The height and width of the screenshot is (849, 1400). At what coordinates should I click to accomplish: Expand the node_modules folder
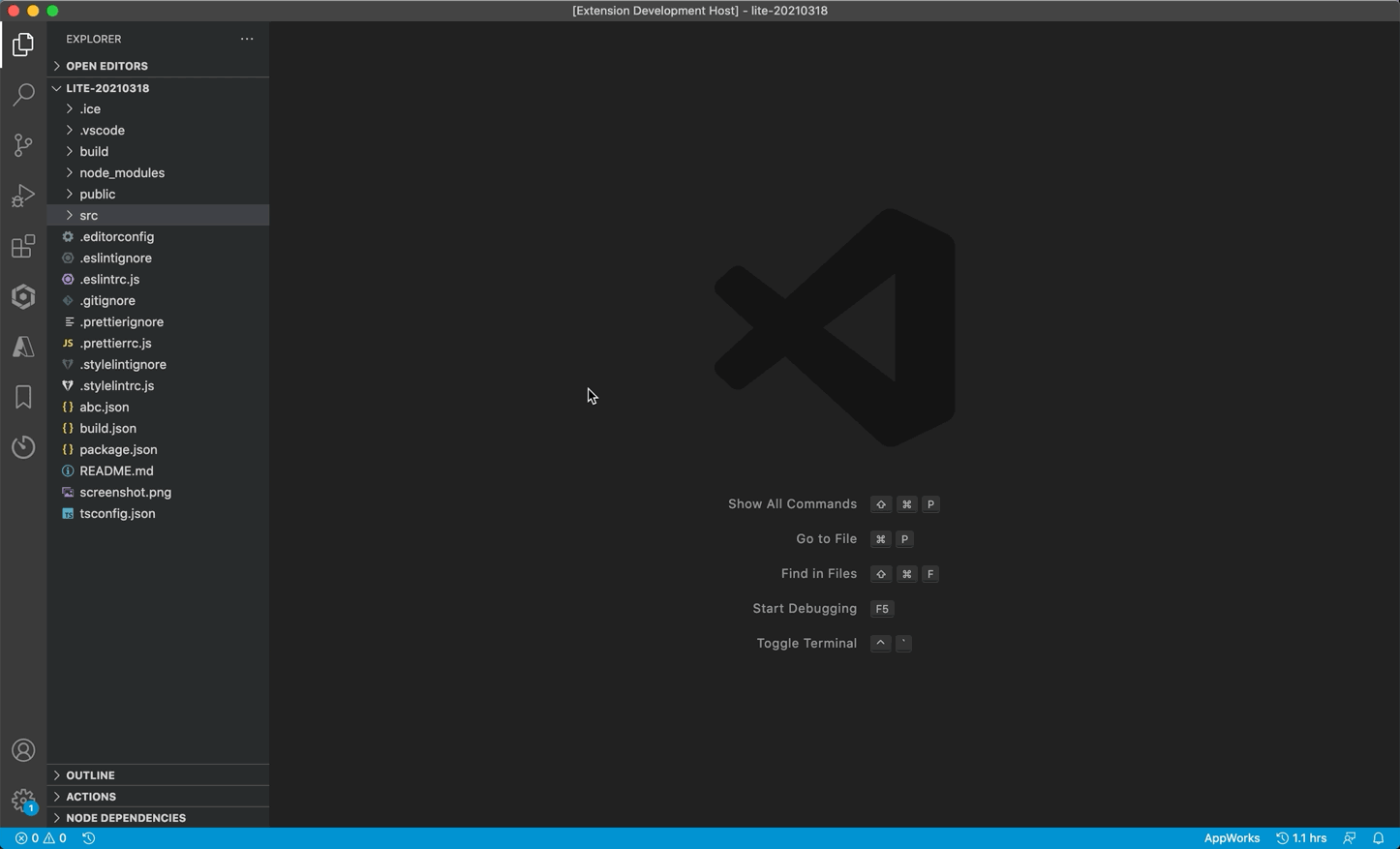[x=158, y=173]
